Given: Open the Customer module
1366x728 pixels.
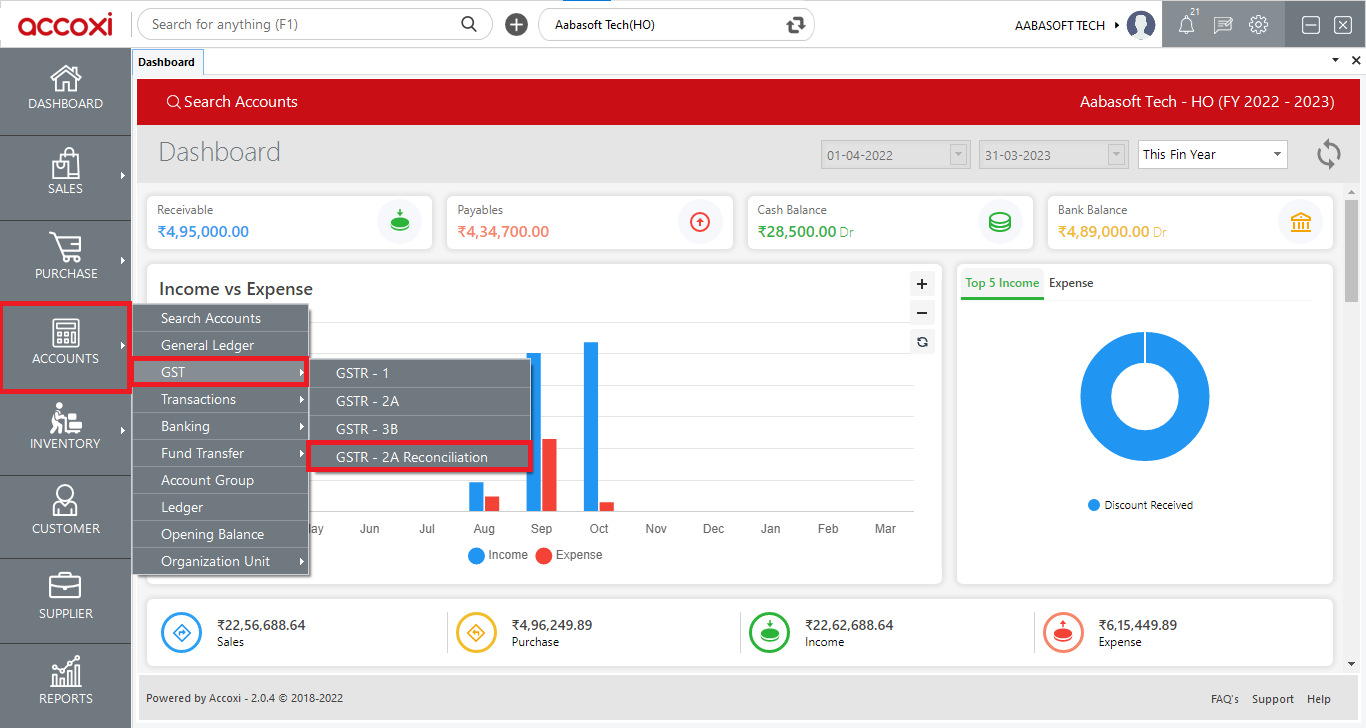Looking at the screenshot, I should click(65, 513).
